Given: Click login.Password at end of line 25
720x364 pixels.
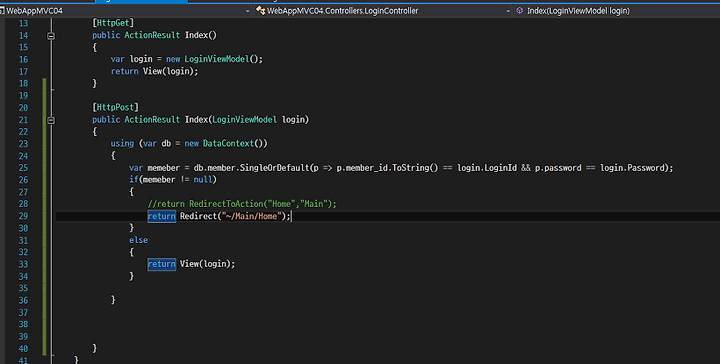Looking at the screenshot, I should click(x=632, y=168).
